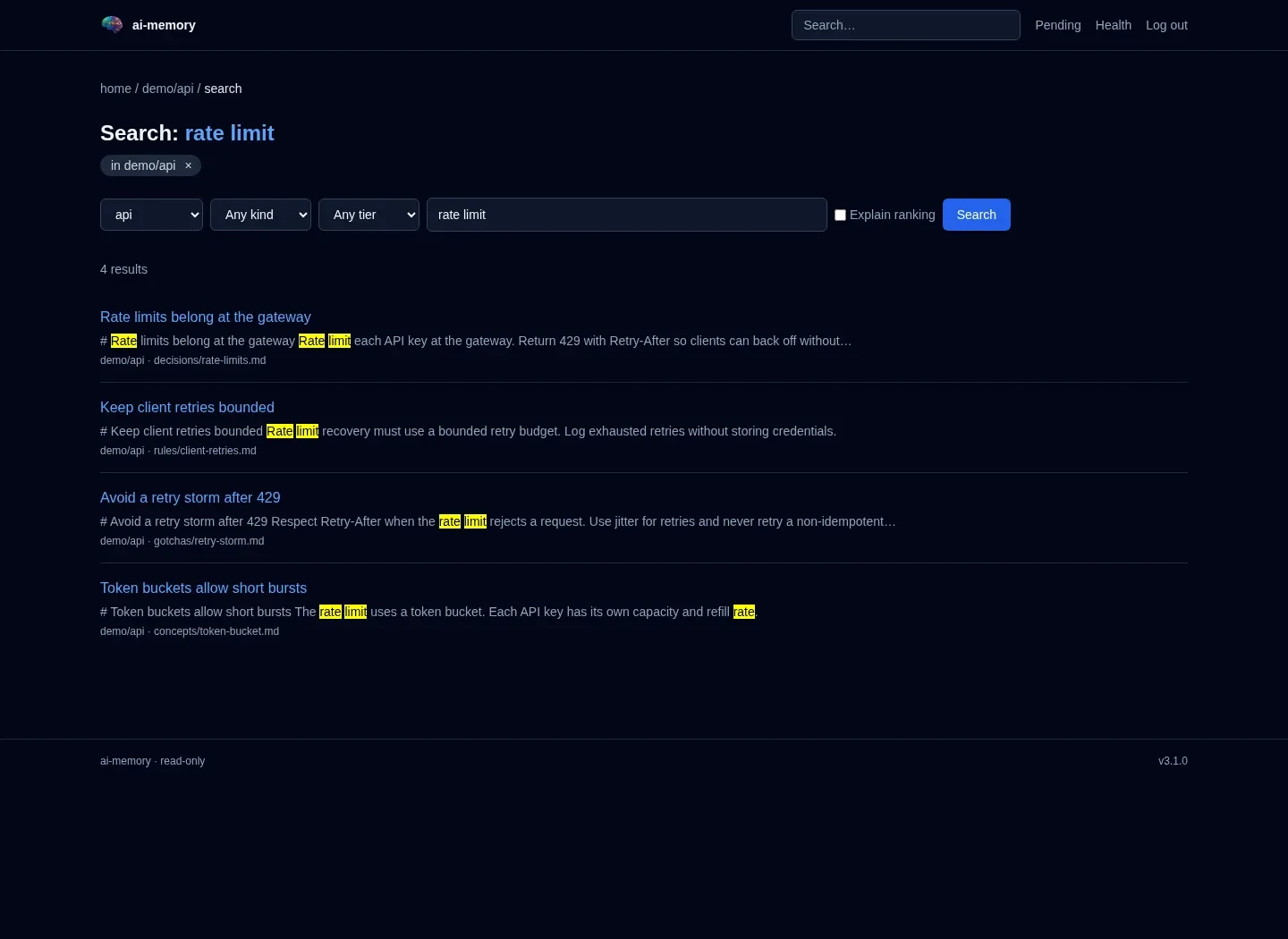Image resolution: width=1288 pixels, height=939 pixels.
Task: Click footer text 'ai-memory · read-only'
Action: [x=153, y=761]
